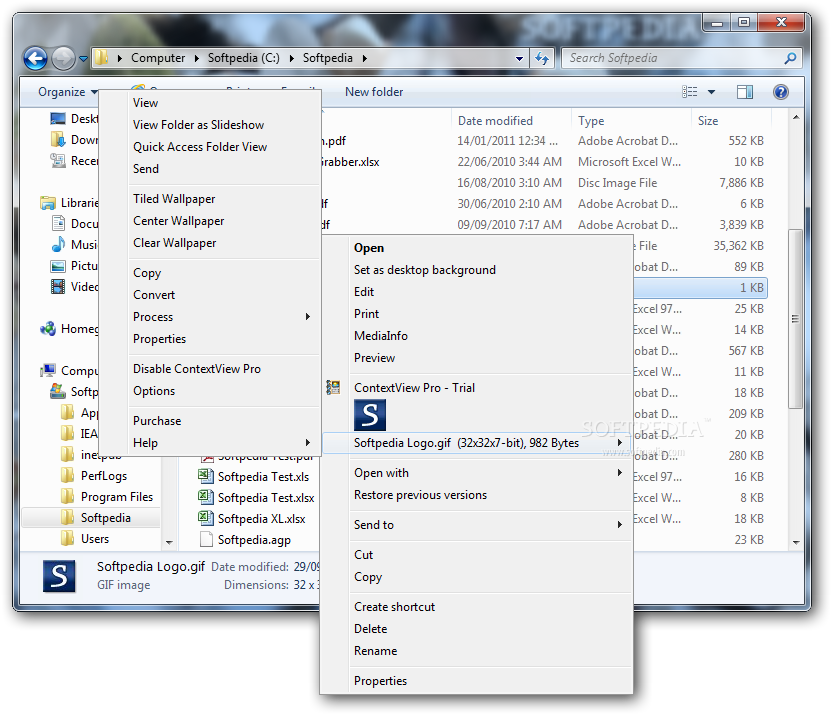Click the refresh button next to address bar

[x=541, y=58]
